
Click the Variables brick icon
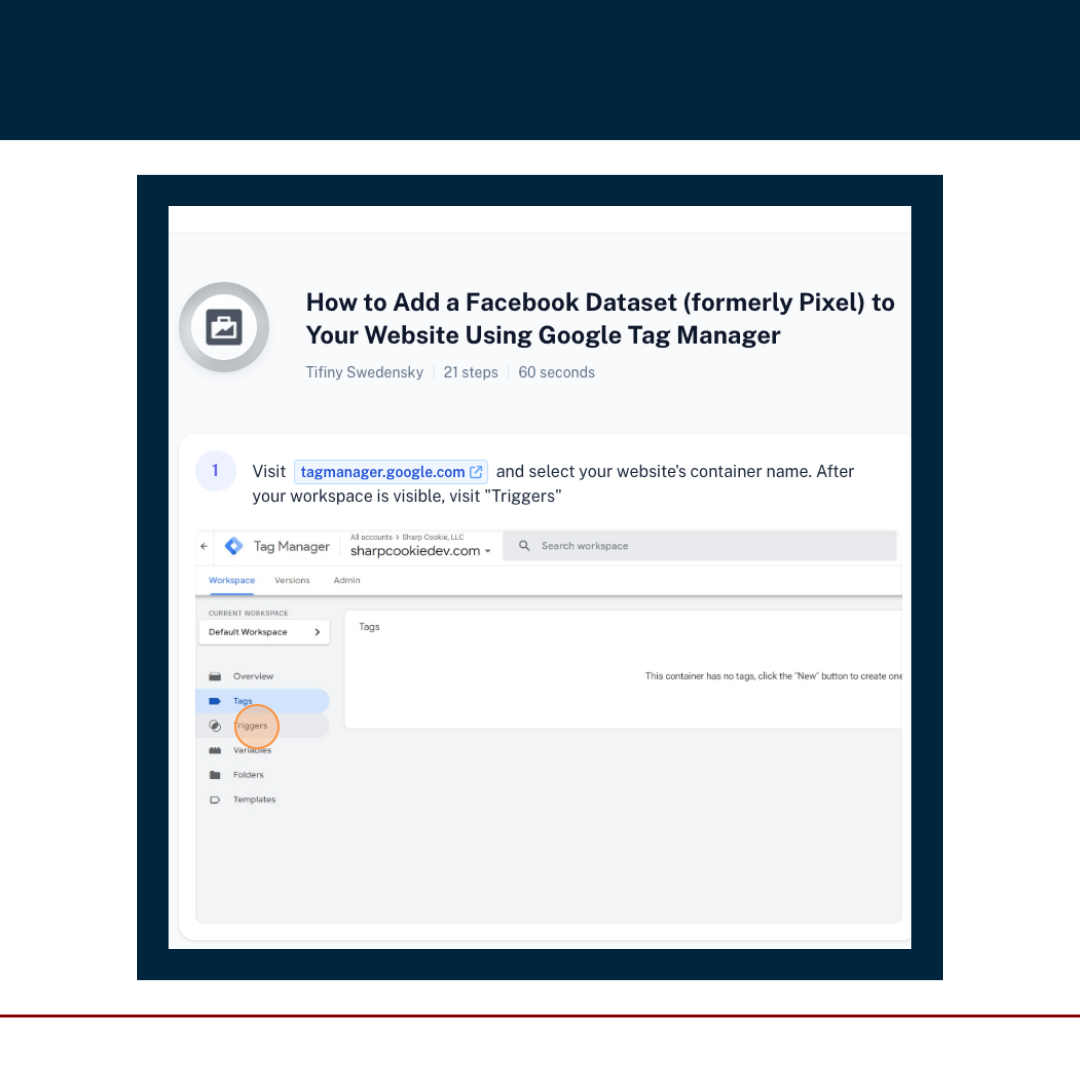pos(215,750)
